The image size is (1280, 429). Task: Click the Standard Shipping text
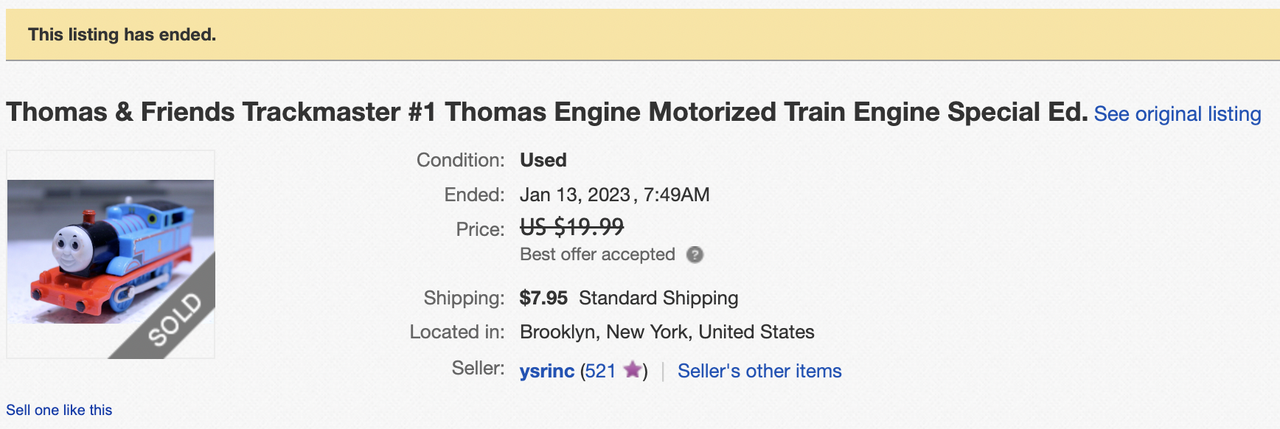point(659,298)
